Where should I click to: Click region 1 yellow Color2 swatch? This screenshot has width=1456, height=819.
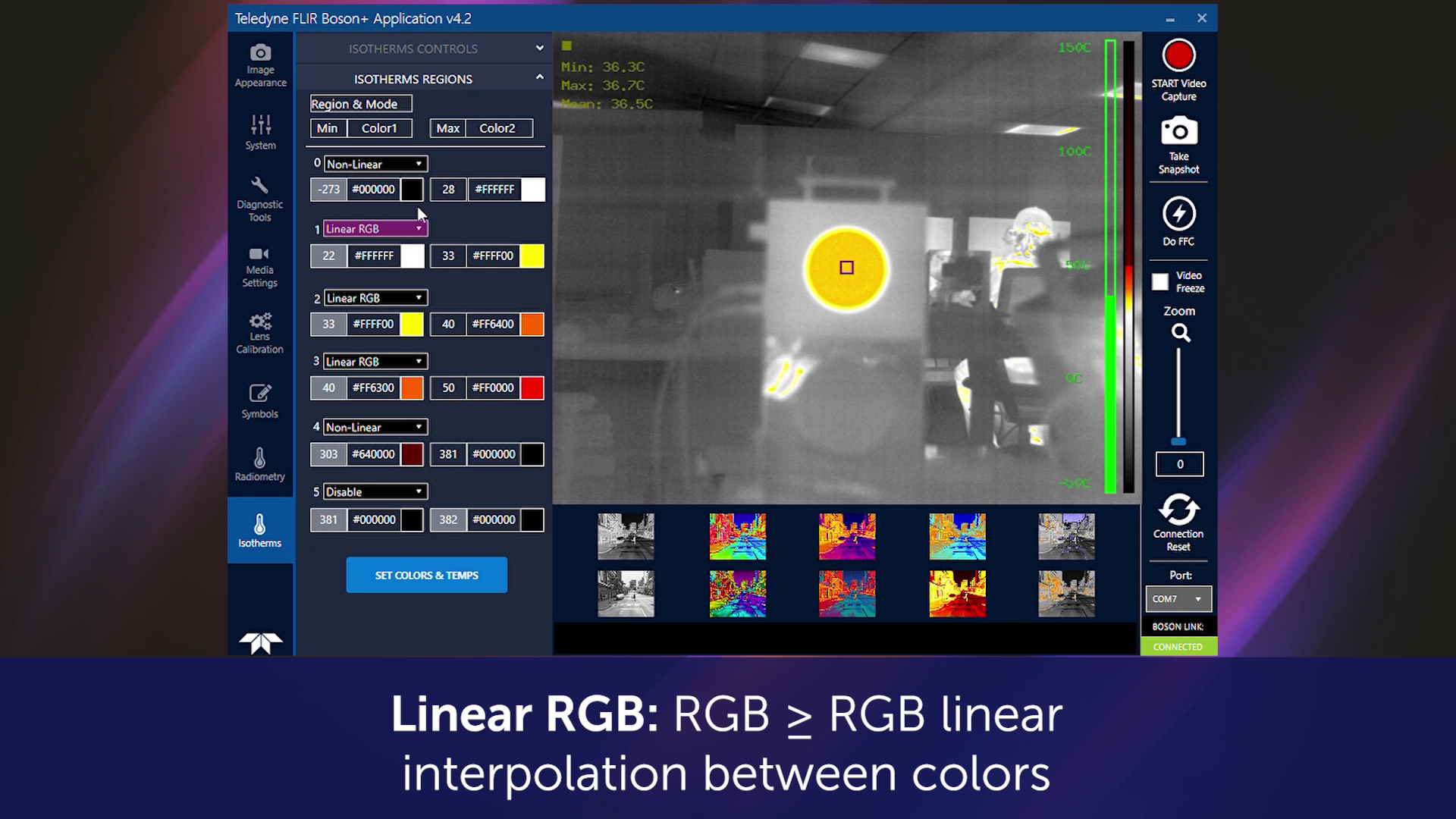pos(532,256)
